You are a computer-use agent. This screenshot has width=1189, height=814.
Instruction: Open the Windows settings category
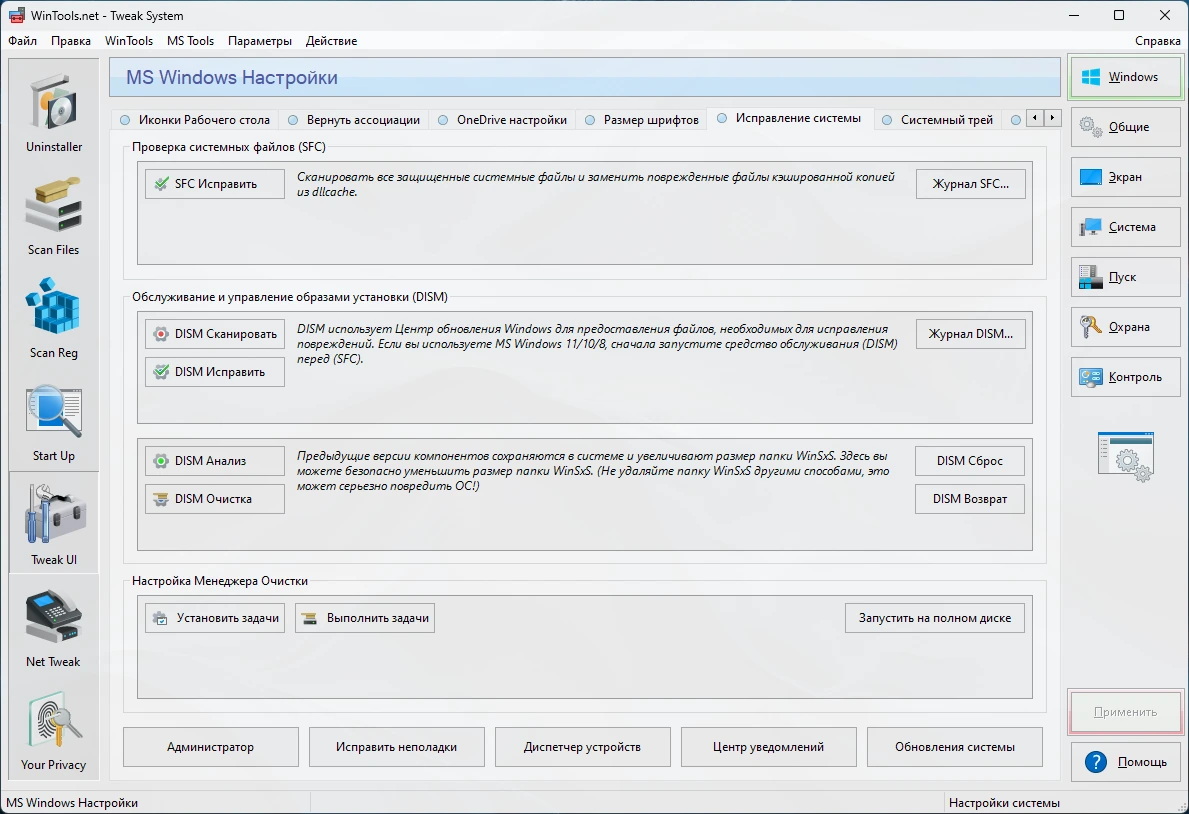[x=1125, y=77]
